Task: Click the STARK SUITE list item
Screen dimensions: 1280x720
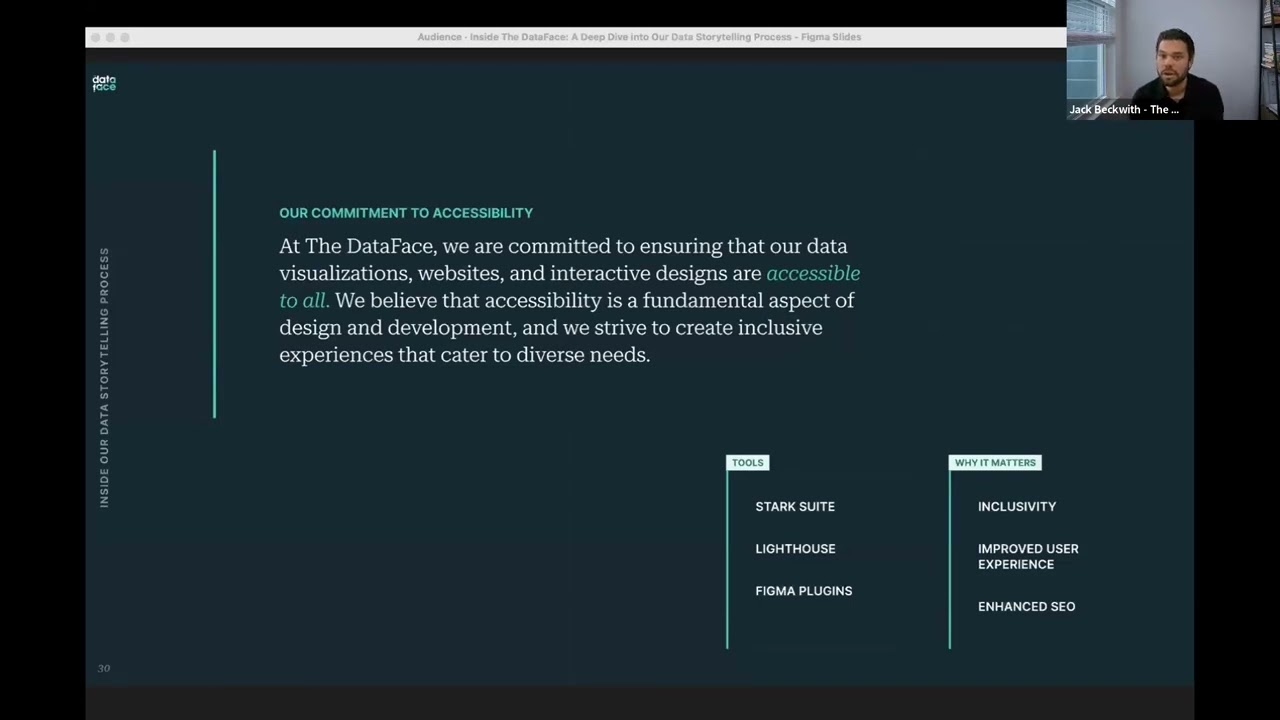Action: click(795, 506)
